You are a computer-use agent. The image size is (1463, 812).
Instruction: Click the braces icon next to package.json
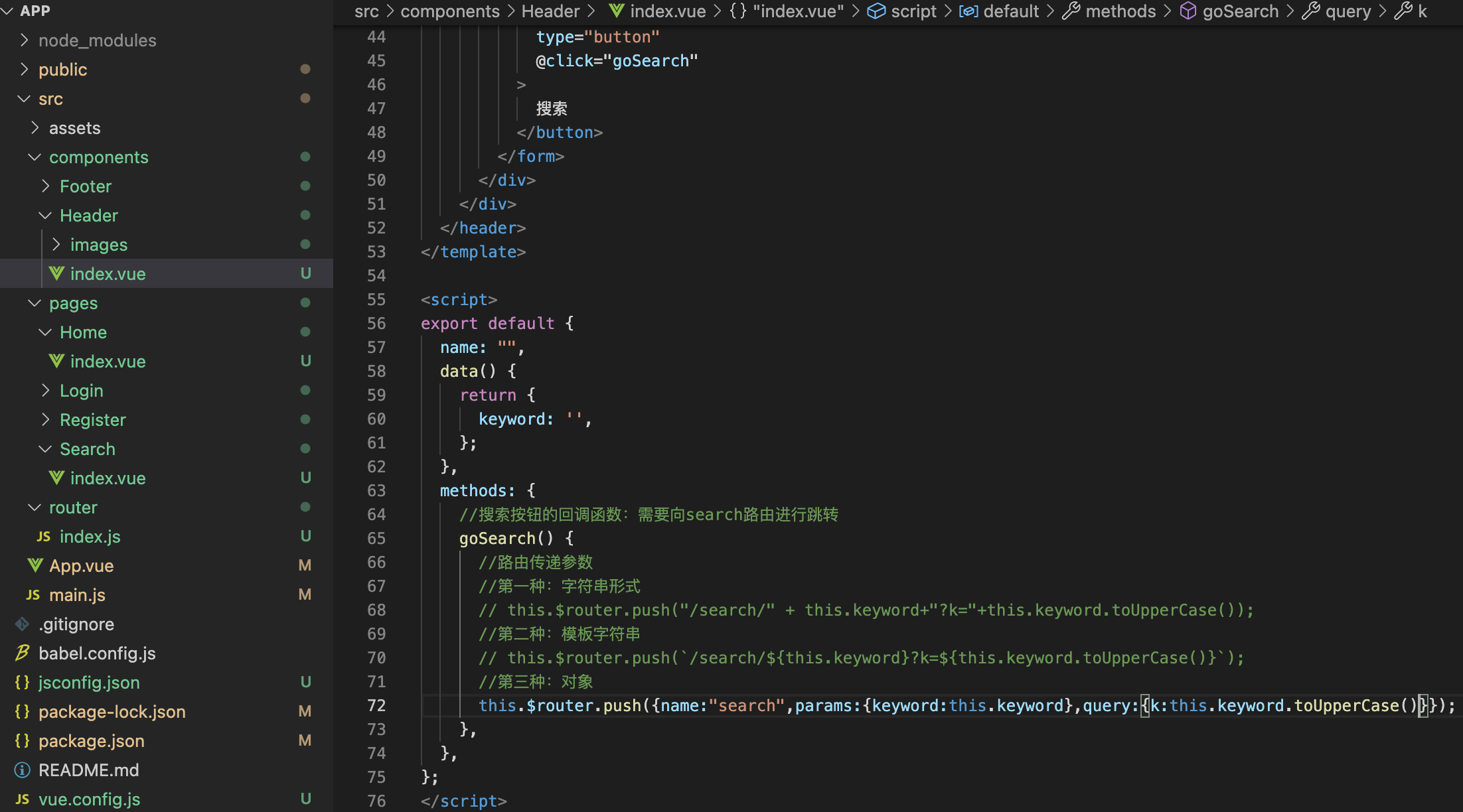pyautogui.click(x=22, y=740)
